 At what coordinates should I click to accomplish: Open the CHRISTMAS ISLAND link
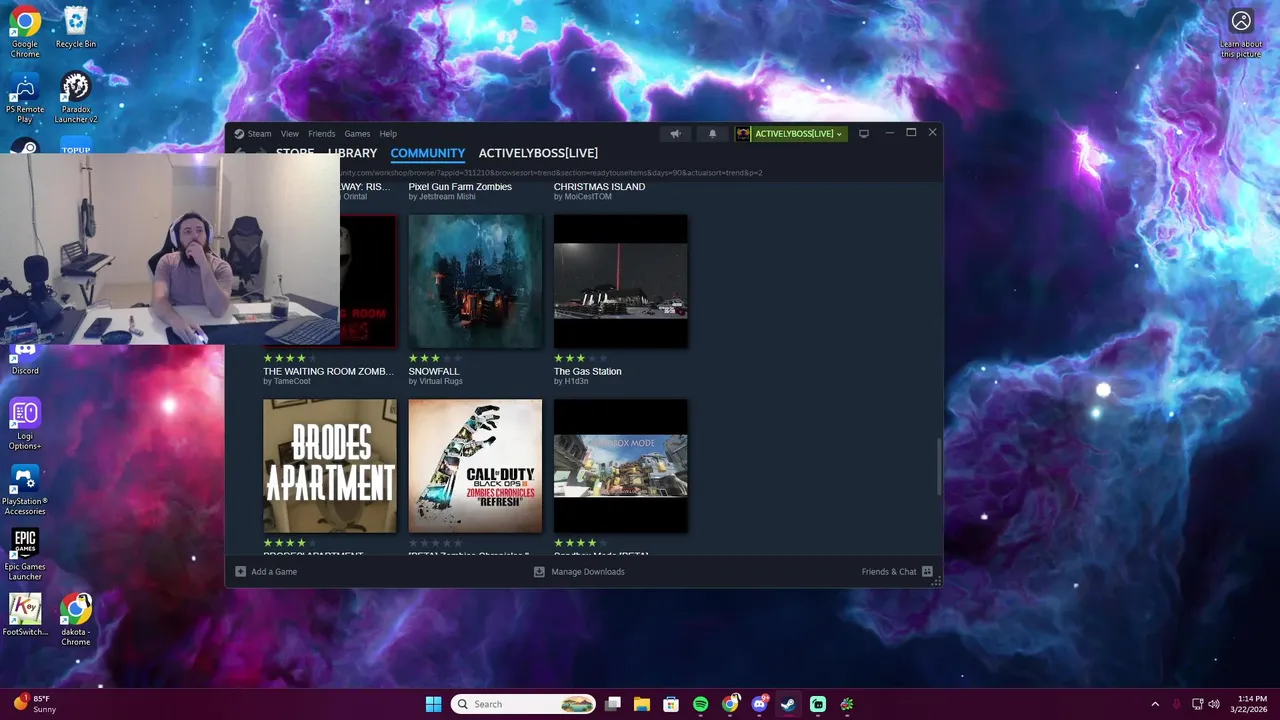599,187
